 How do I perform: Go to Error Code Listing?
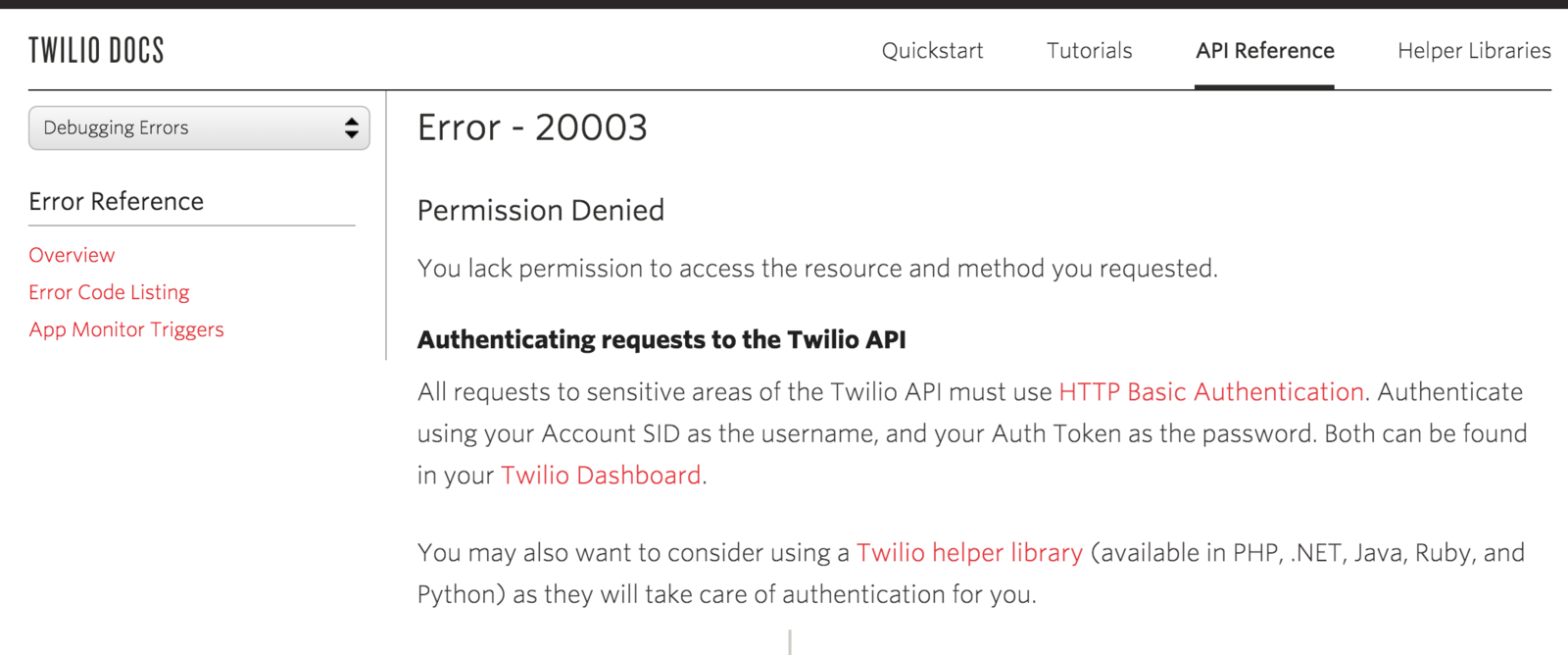point(109,292)
